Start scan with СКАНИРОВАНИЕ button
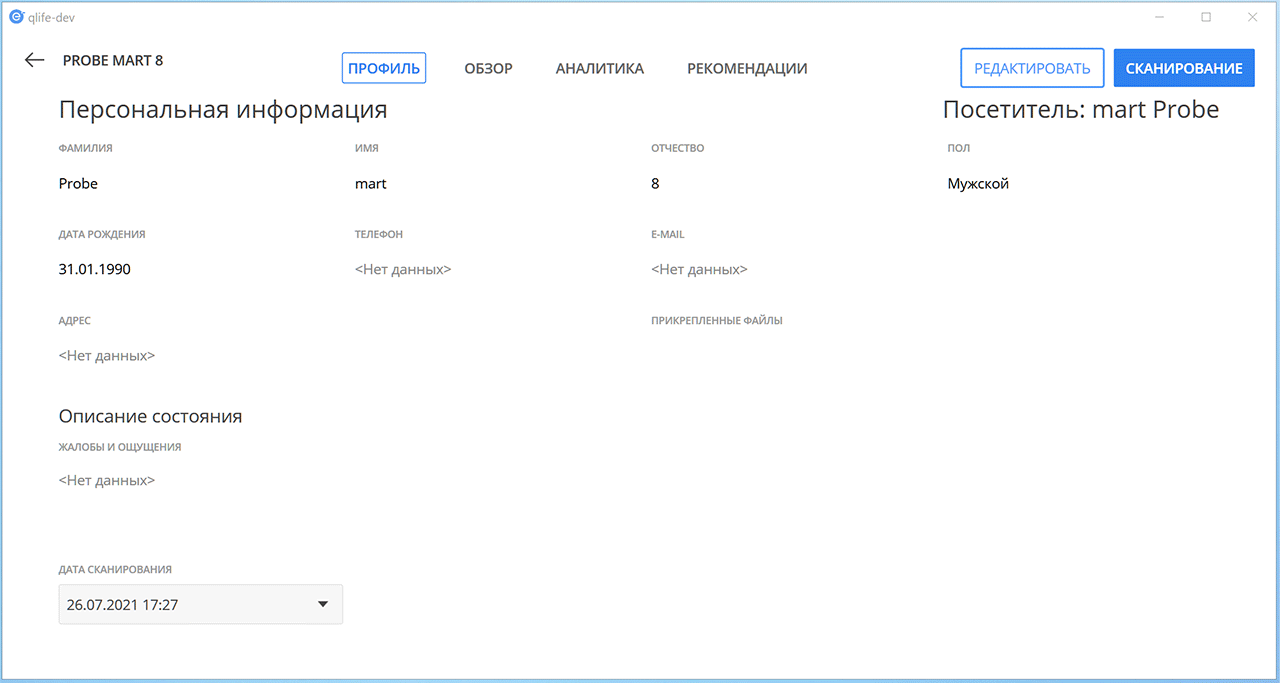 1184,68
